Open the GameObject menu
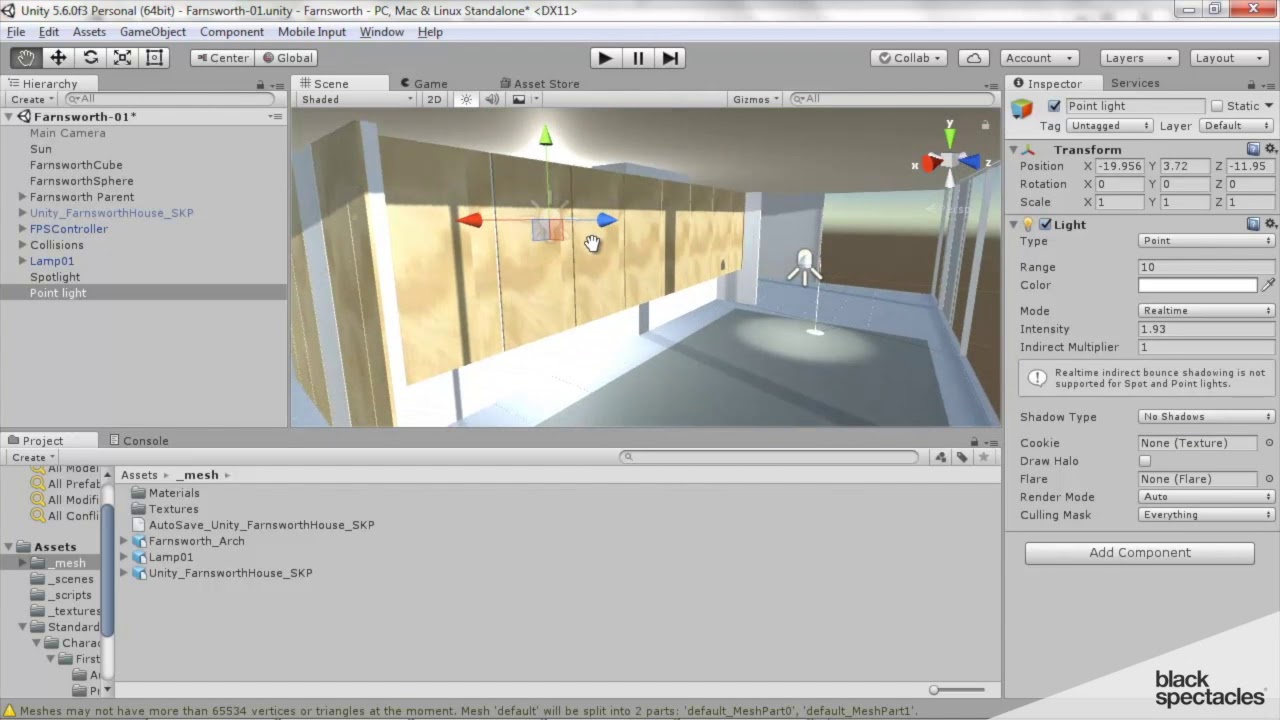Screen dimensions: 1280x720 coord(153,32)
